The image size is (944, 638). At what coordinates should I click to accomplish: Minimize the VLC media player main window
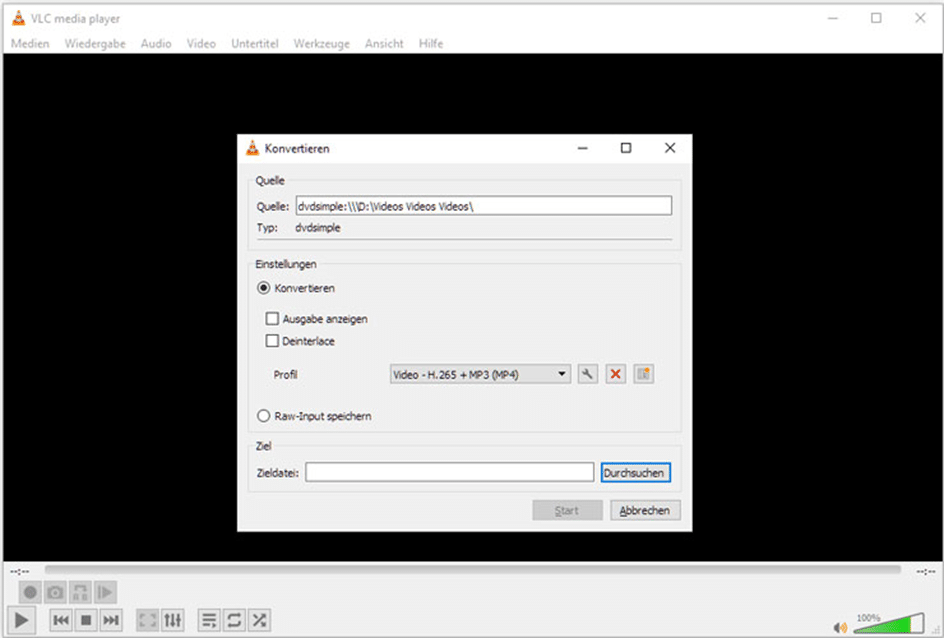click(833, 18)
